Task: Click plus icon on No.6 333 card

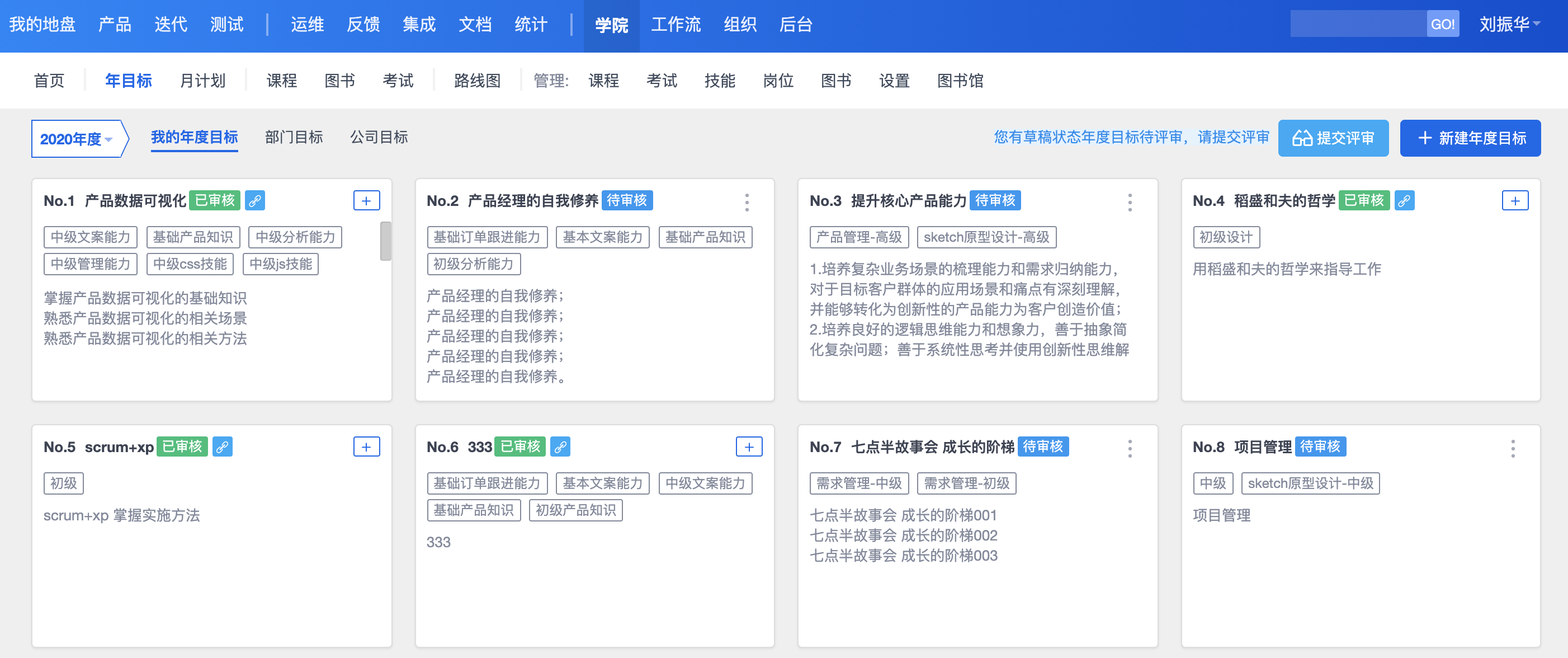Action: pyautogui.click(x=749, y=446)
